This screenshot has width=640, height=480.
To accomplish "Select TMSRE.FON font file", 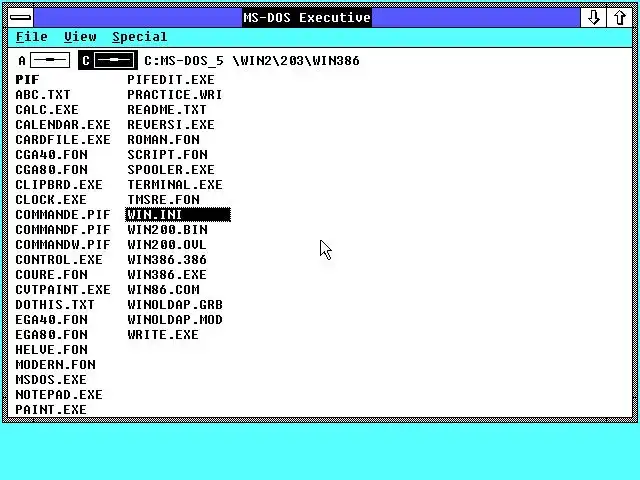I will (163, 200).
